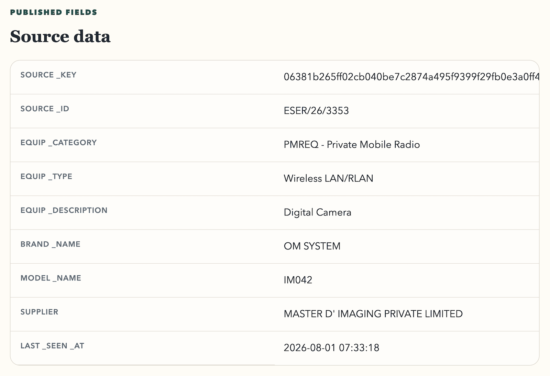Click the BRAND_NAME field label

[50, 244]
